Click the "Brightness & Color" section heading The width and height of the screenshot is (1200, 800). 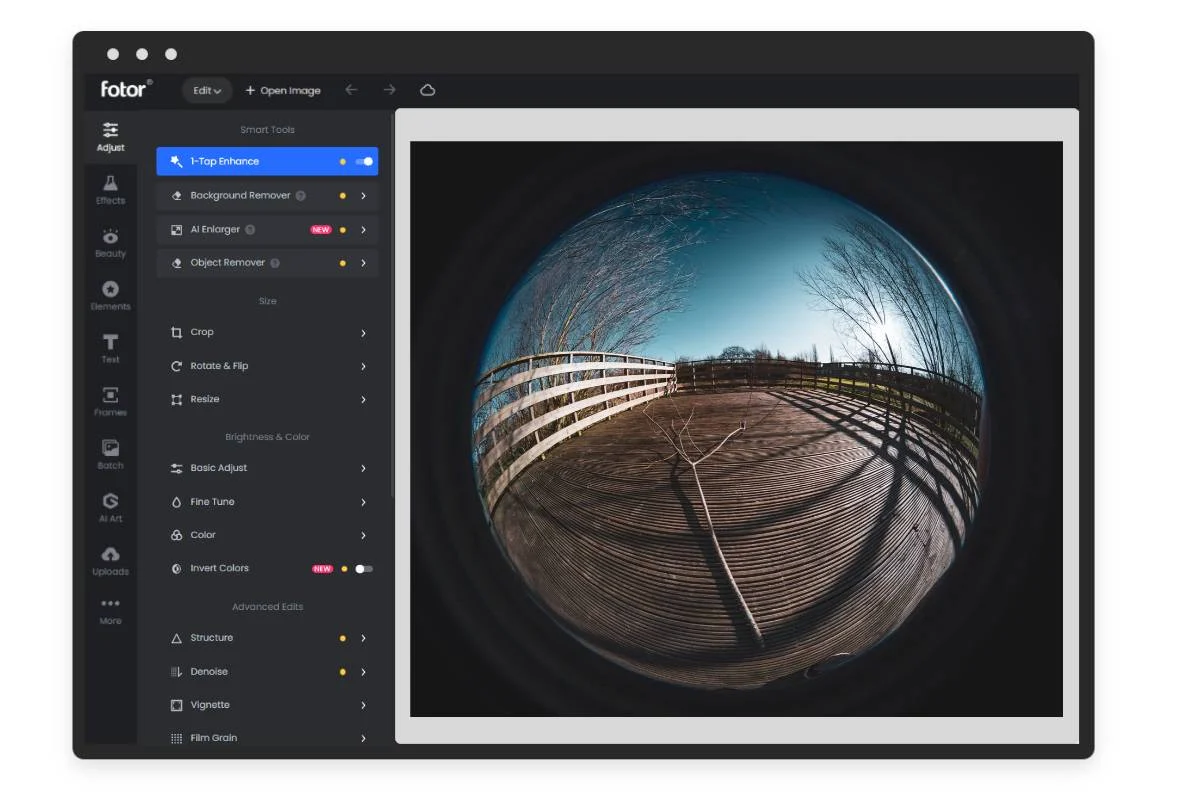pos(267,437)
